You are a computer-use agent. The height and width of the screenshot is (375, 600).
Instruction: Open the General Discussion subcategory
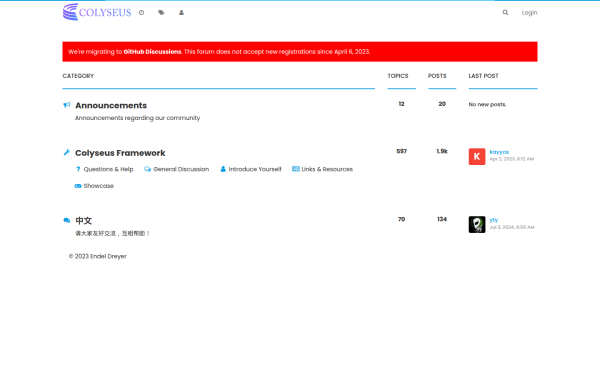click(x=181, y=169)
